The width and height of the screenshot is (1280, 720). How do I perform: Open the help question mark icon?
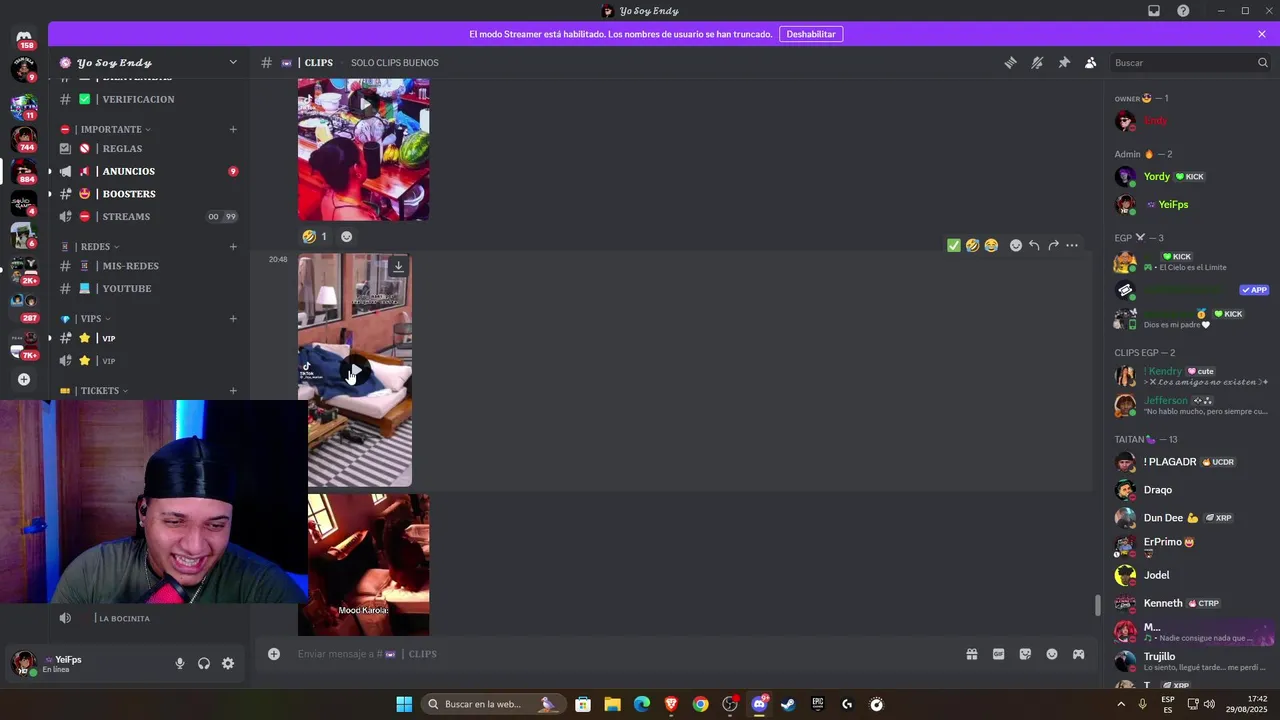click(1183, 11)
